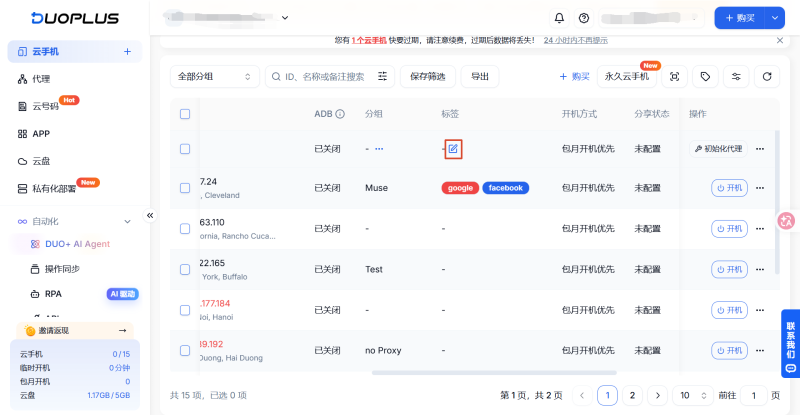Open the 全部分组 group dropdown

click(x=214, y=77)
